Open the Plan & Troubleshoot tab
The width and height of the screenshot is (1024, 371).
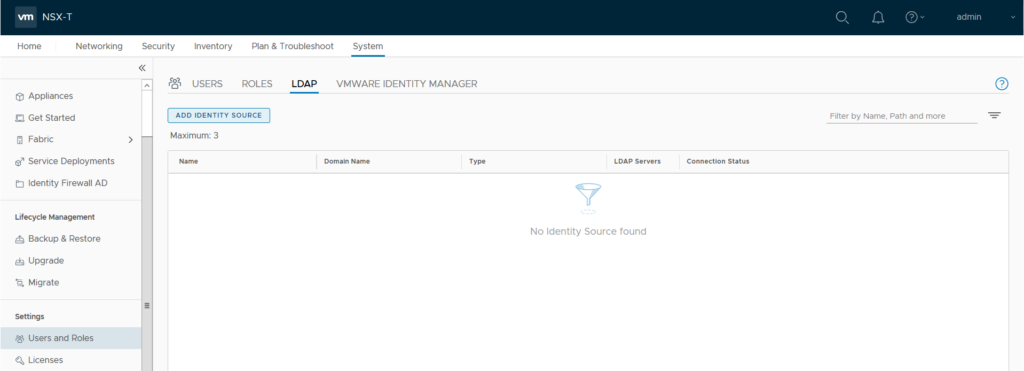tap(293, 46)
